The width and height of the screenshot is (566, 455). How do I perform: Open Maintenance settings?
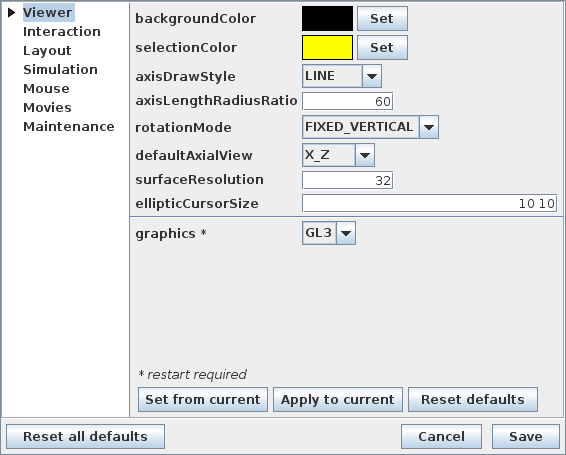click(69, 127)
